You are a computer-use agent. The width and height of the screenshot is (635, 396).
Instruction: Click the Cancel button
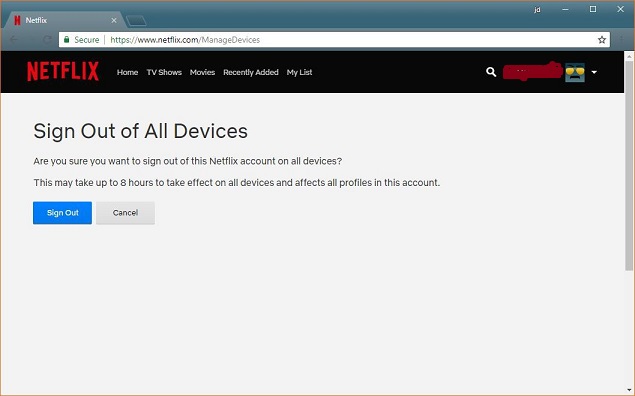coord(126,213)
